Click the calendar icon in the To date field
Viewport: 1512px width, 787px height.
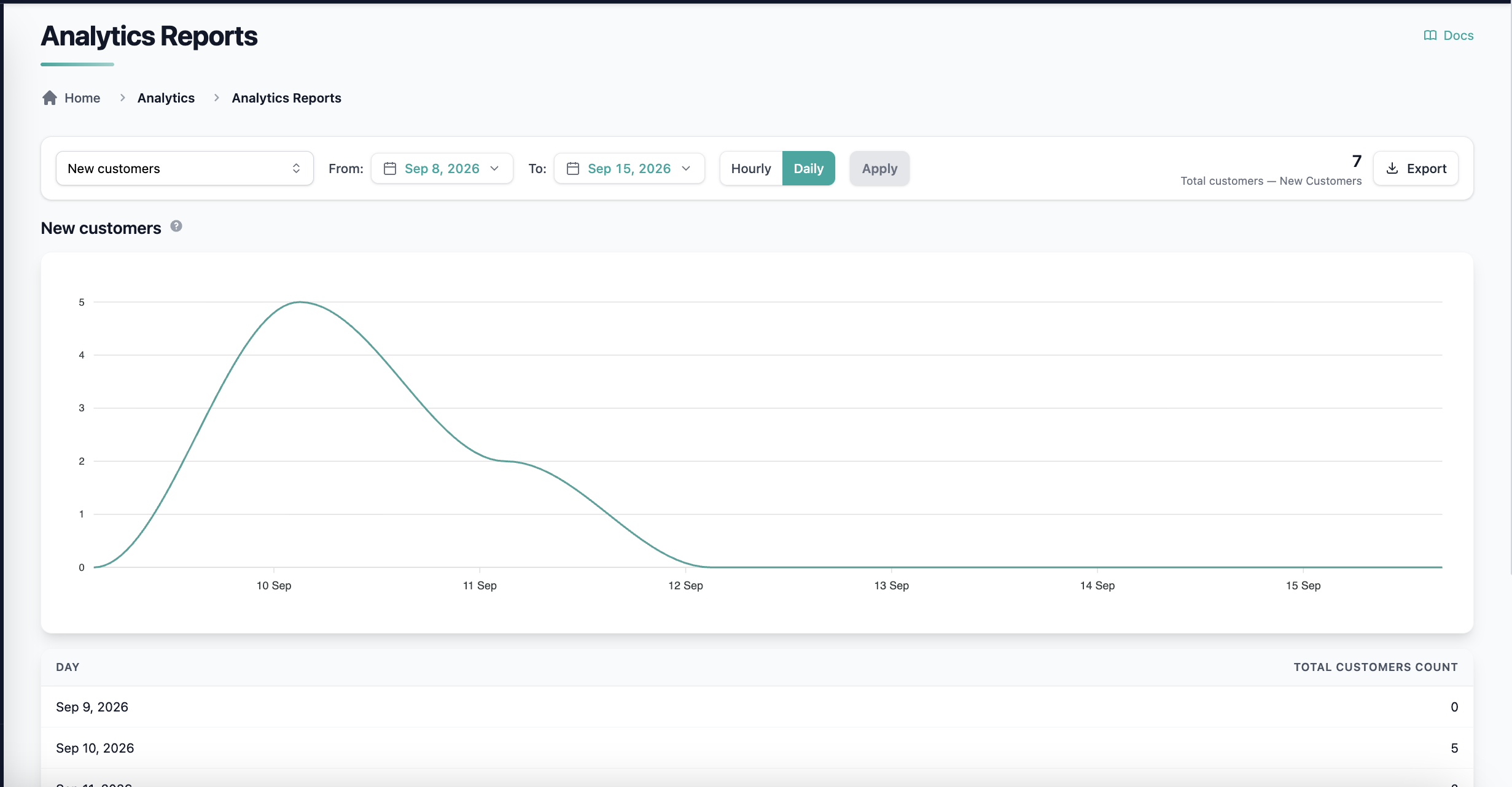(x=573, y=169)
